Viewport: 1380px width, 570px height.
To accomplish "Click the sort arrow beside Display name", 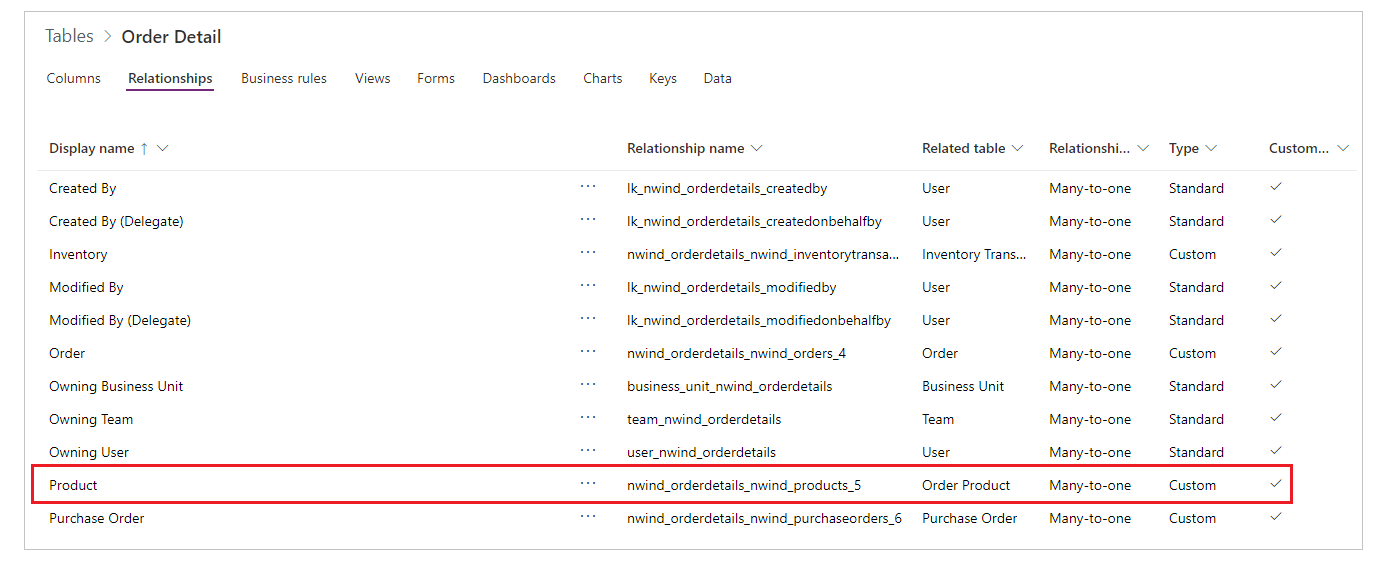I will [x=144, y=148].
